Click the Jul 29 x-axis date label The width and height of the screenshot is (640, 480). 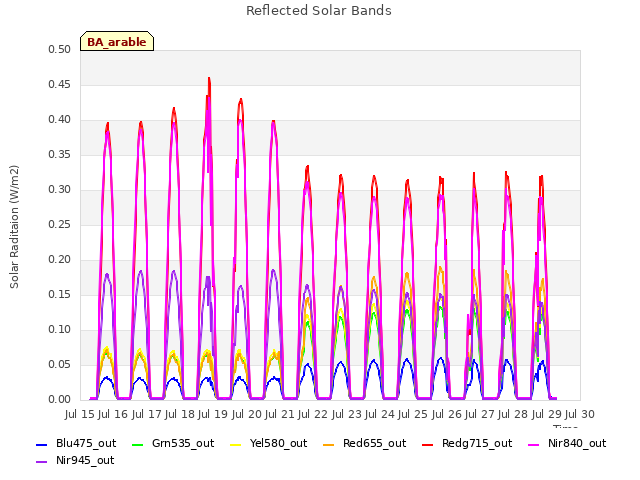pos(547,414)
